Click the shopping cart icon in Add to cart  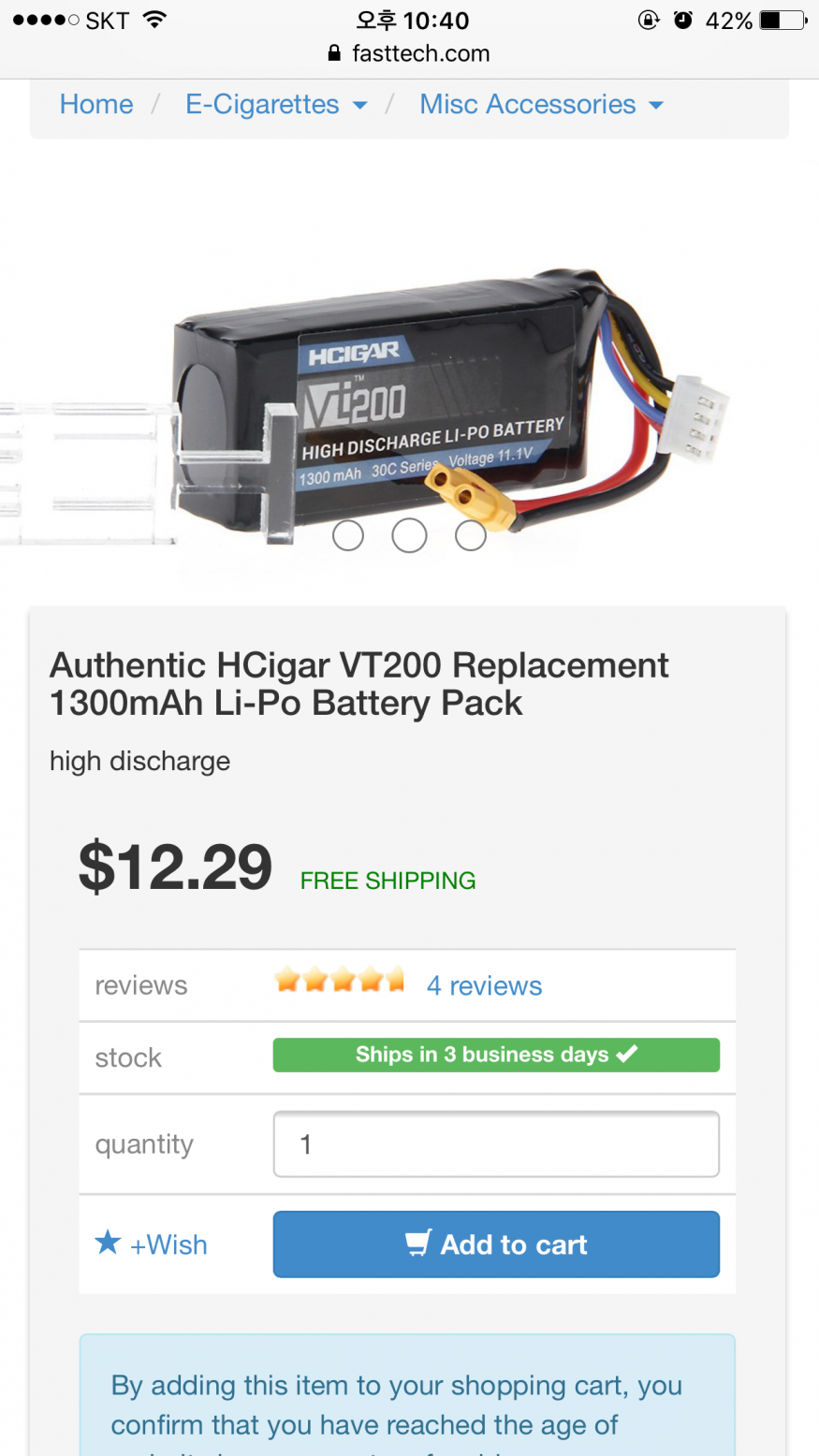(x=418, y=1243)
